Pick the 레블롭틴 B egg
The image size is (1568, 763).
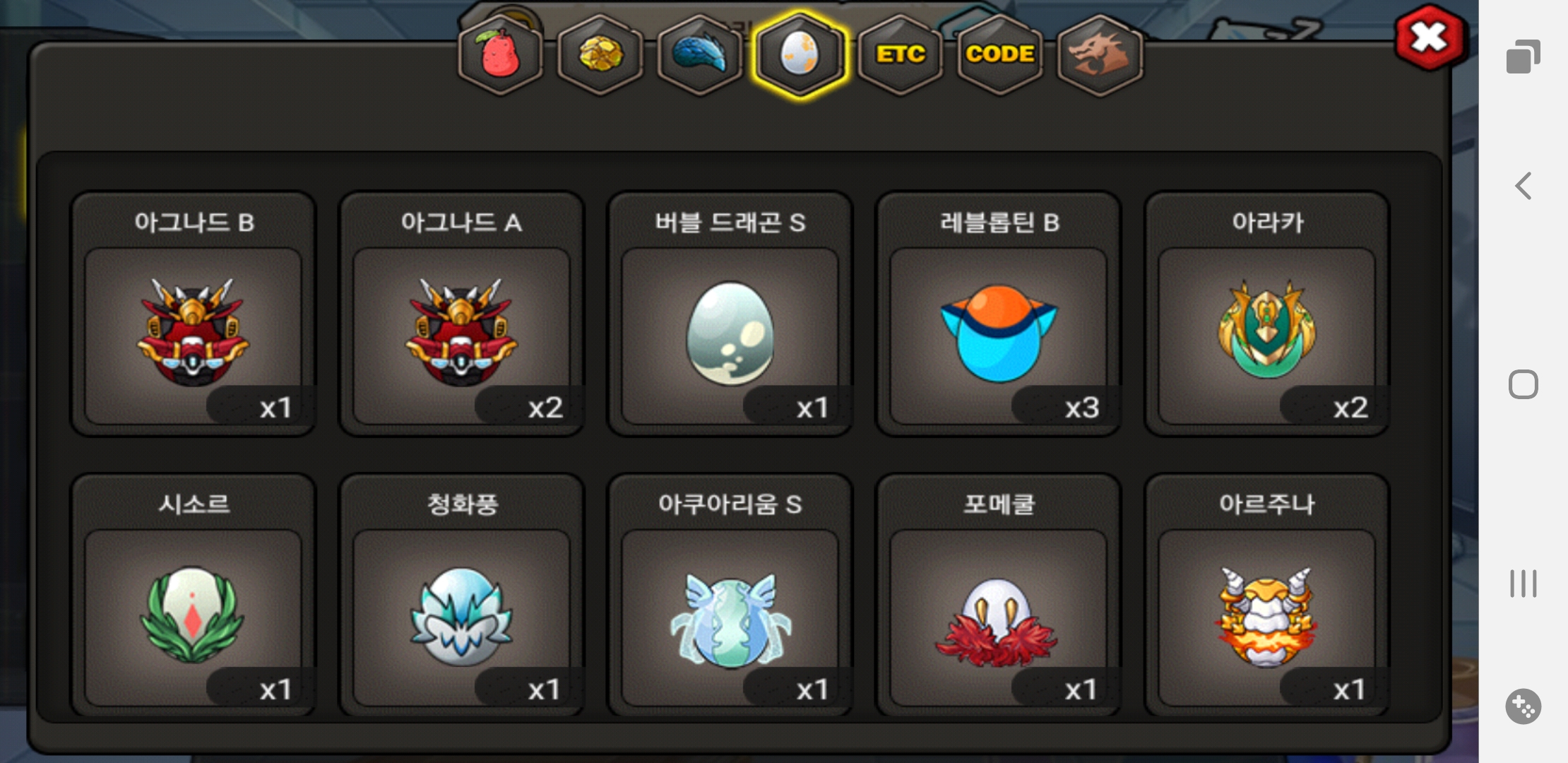(998, 314)
